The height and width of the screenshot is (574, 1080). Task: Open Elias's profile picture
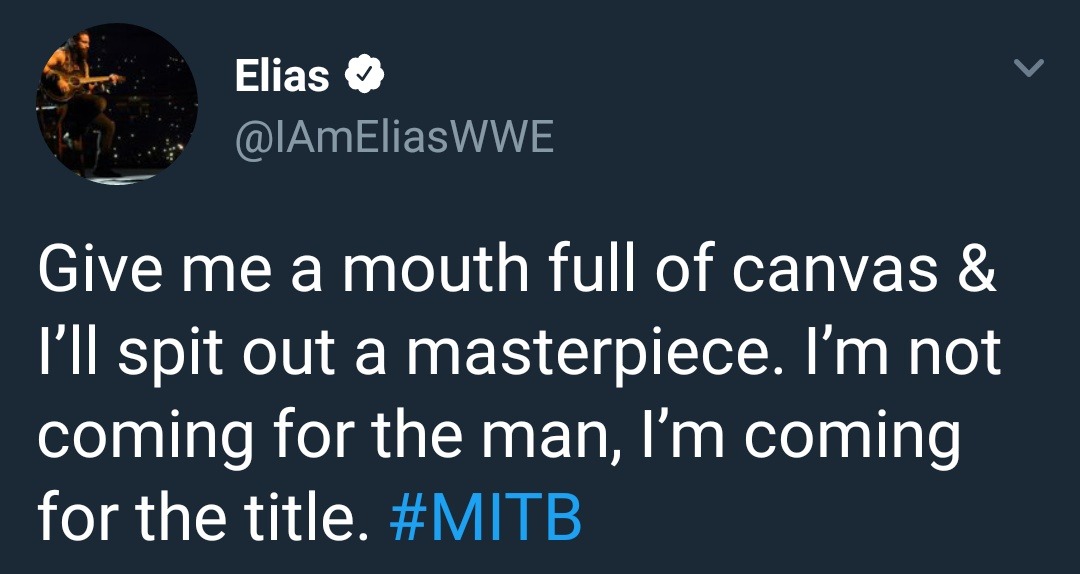[117, 104]
